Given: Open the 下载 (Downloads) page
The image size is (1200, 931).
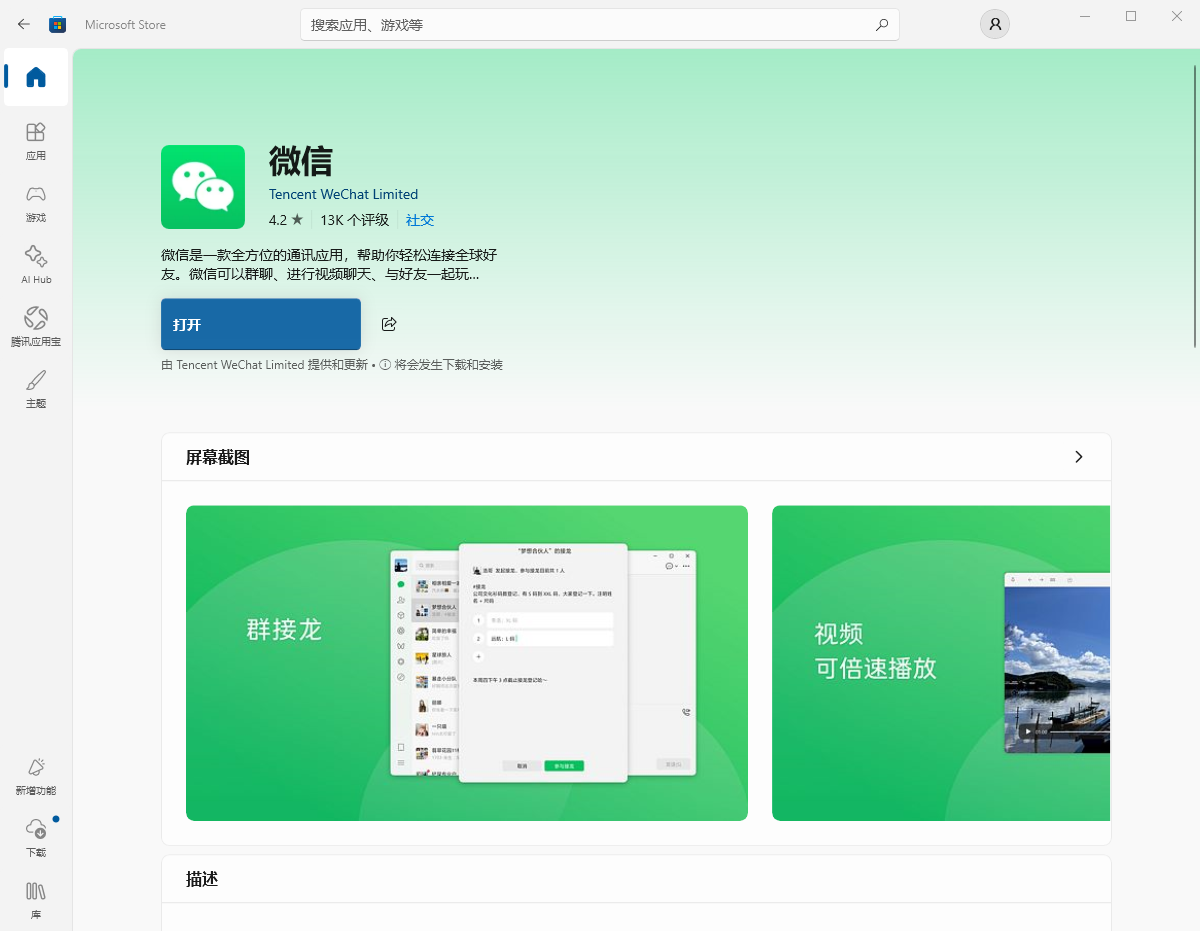Looking at the screenshot, I should [36, 838].
